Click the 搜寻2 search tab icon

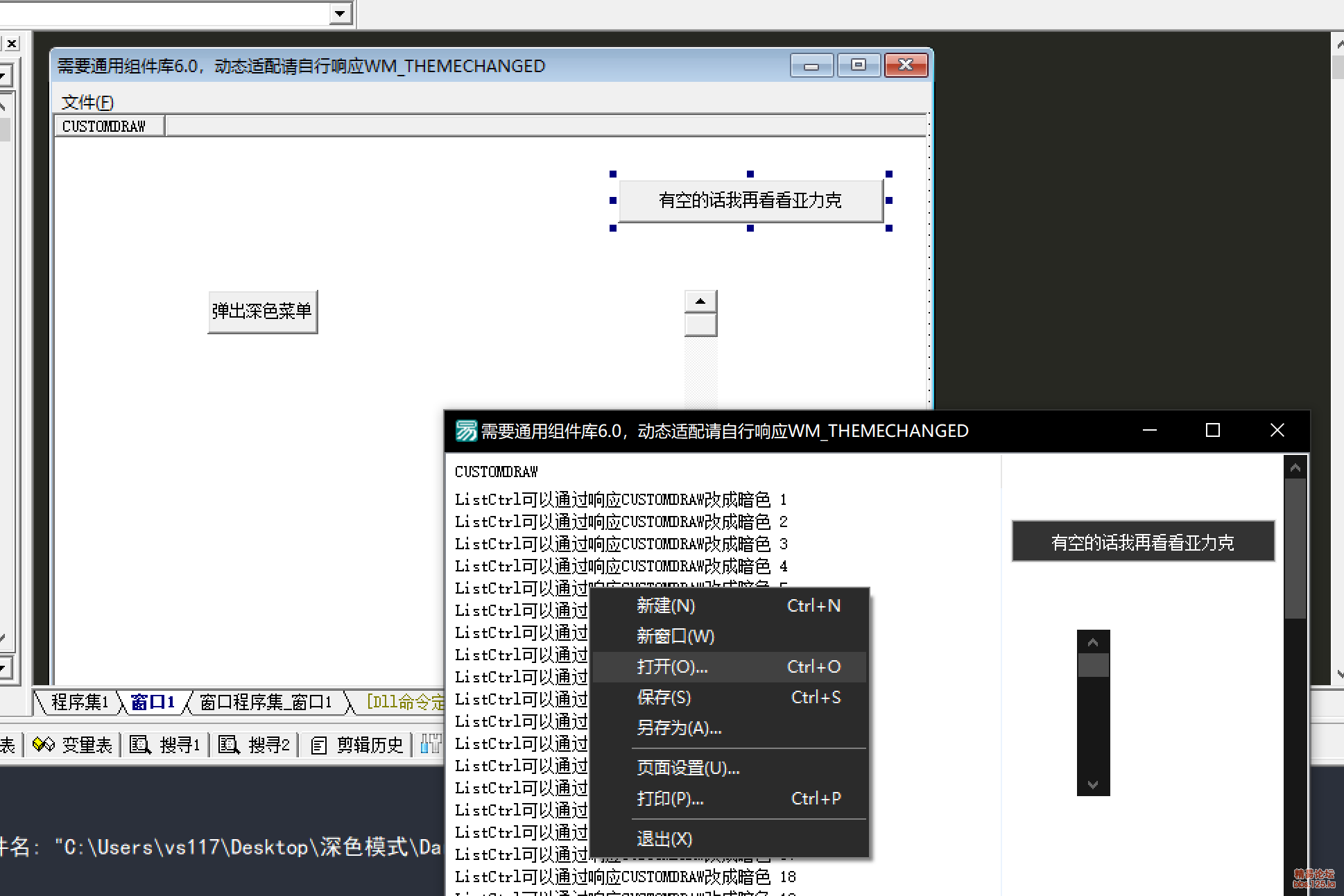coord(229,745)
